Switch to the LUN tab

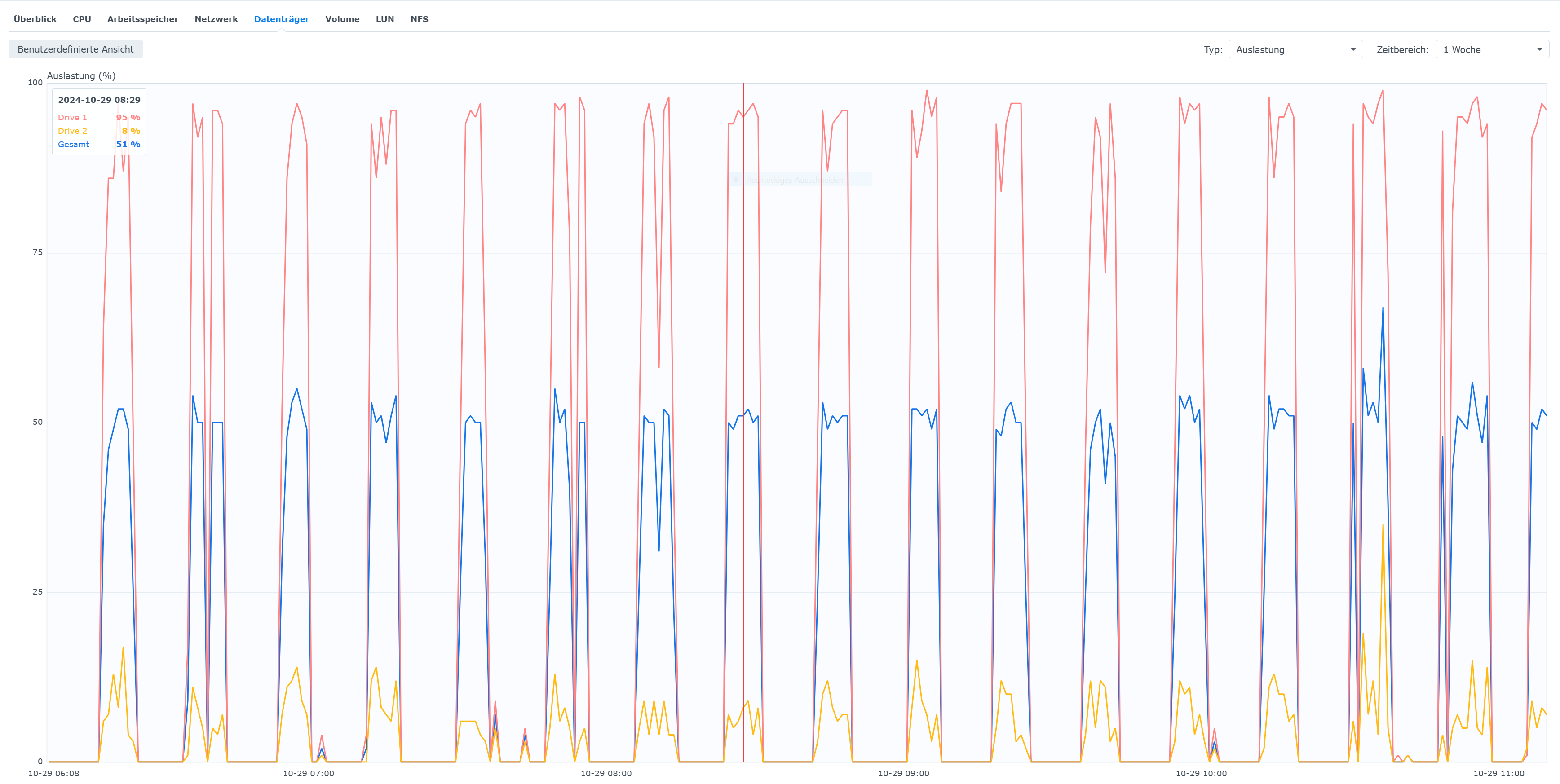(384, 19)
